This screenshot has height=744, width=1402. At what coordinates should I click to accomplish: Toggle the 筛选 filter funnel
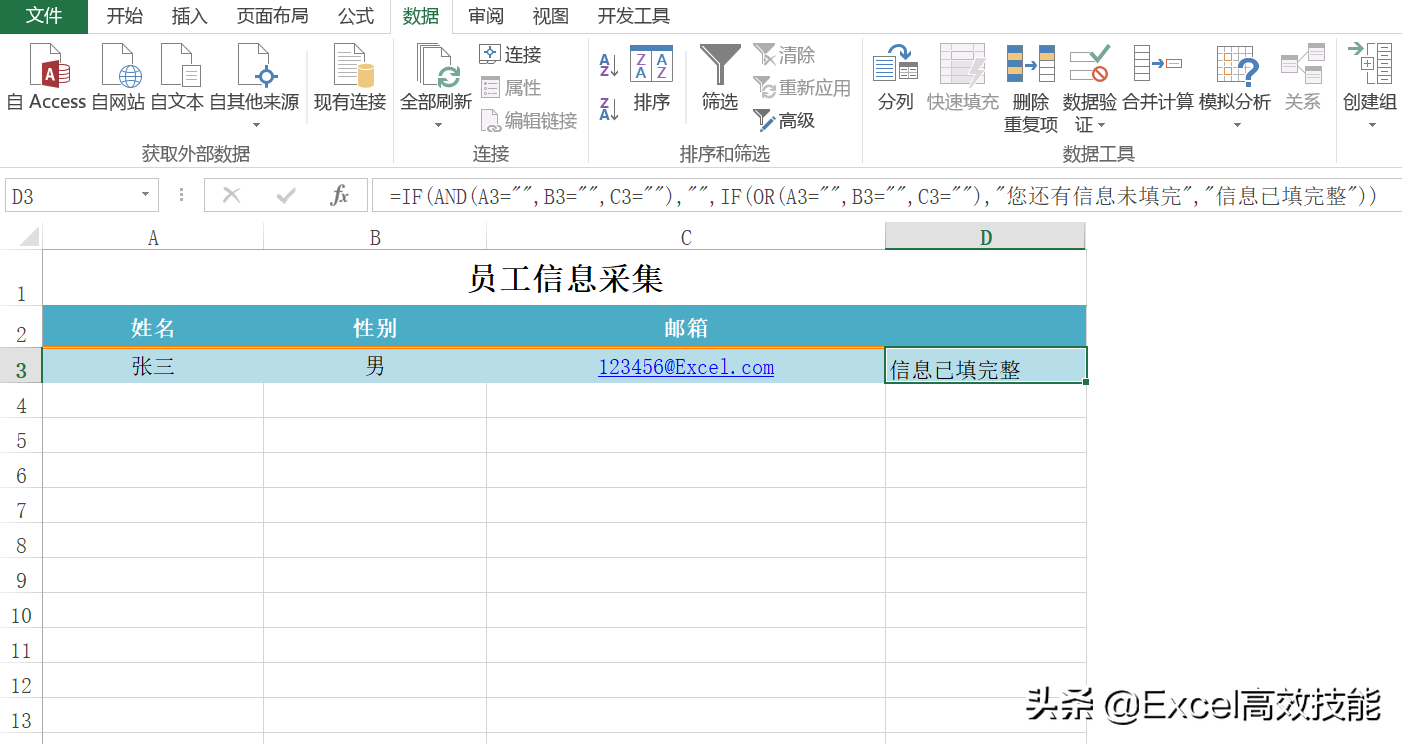[x=720, y=78]
